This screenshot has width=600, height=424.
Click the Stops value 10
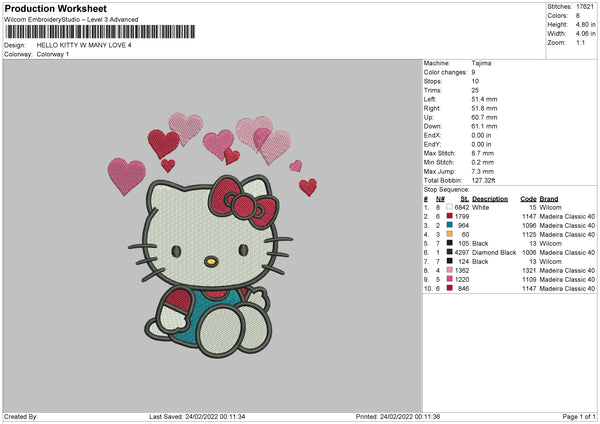475,81
